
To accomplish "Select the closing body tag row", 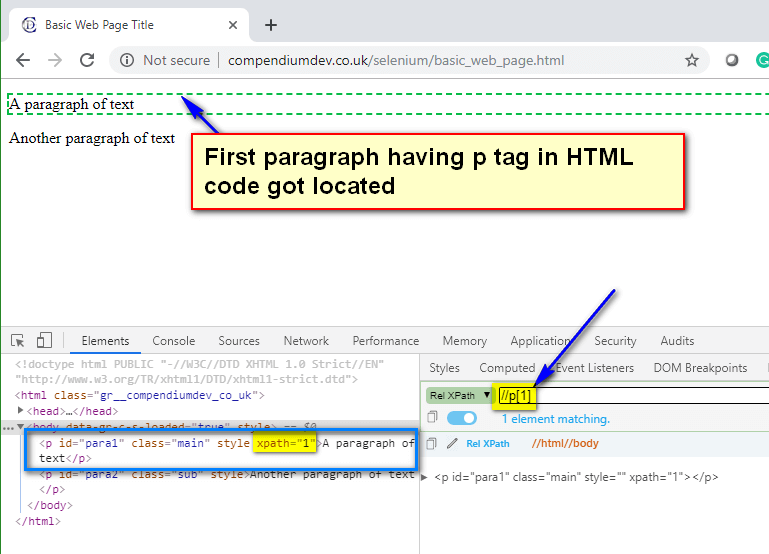I will click(50, 505).
